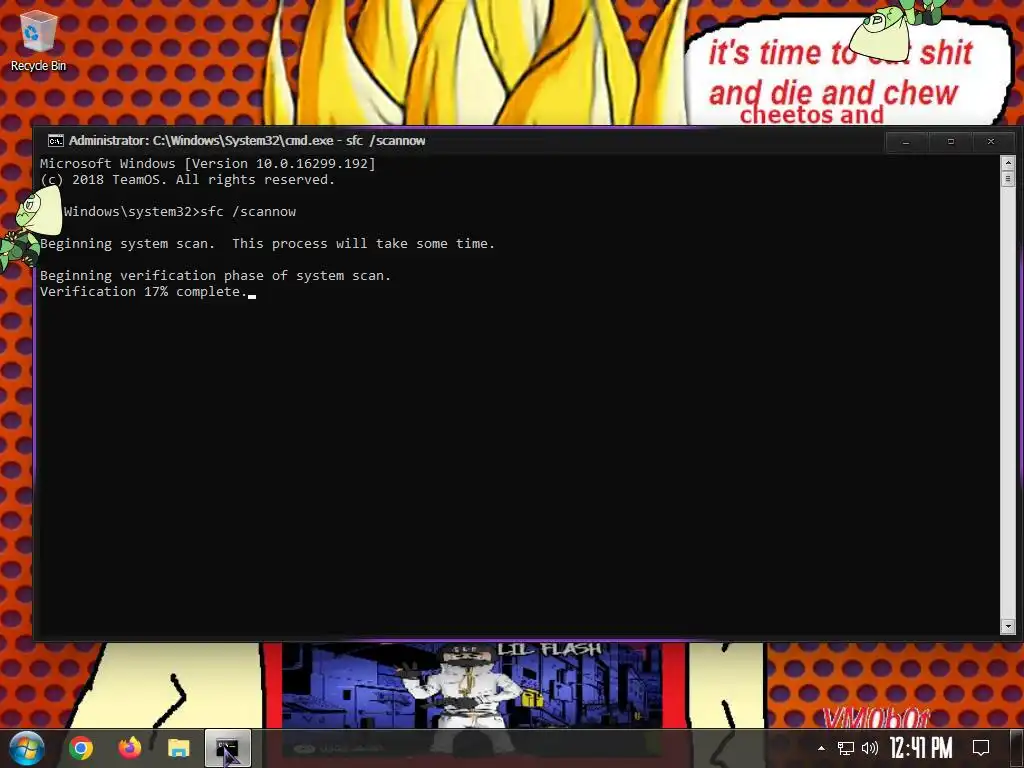Open the clock showing 12:41 PM
This screenshot has width=1024, height=768.
921,748
